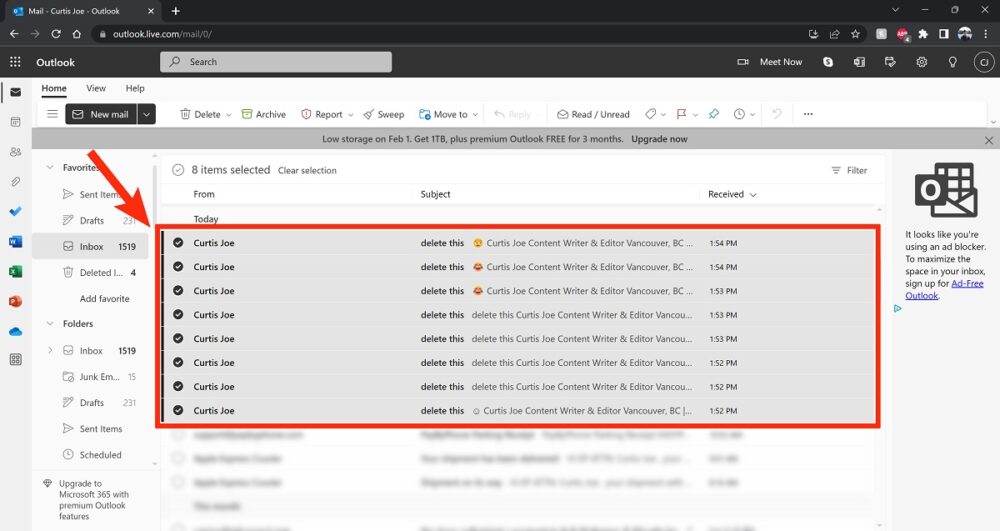Click Clear selection link

[x=307, y=171]
